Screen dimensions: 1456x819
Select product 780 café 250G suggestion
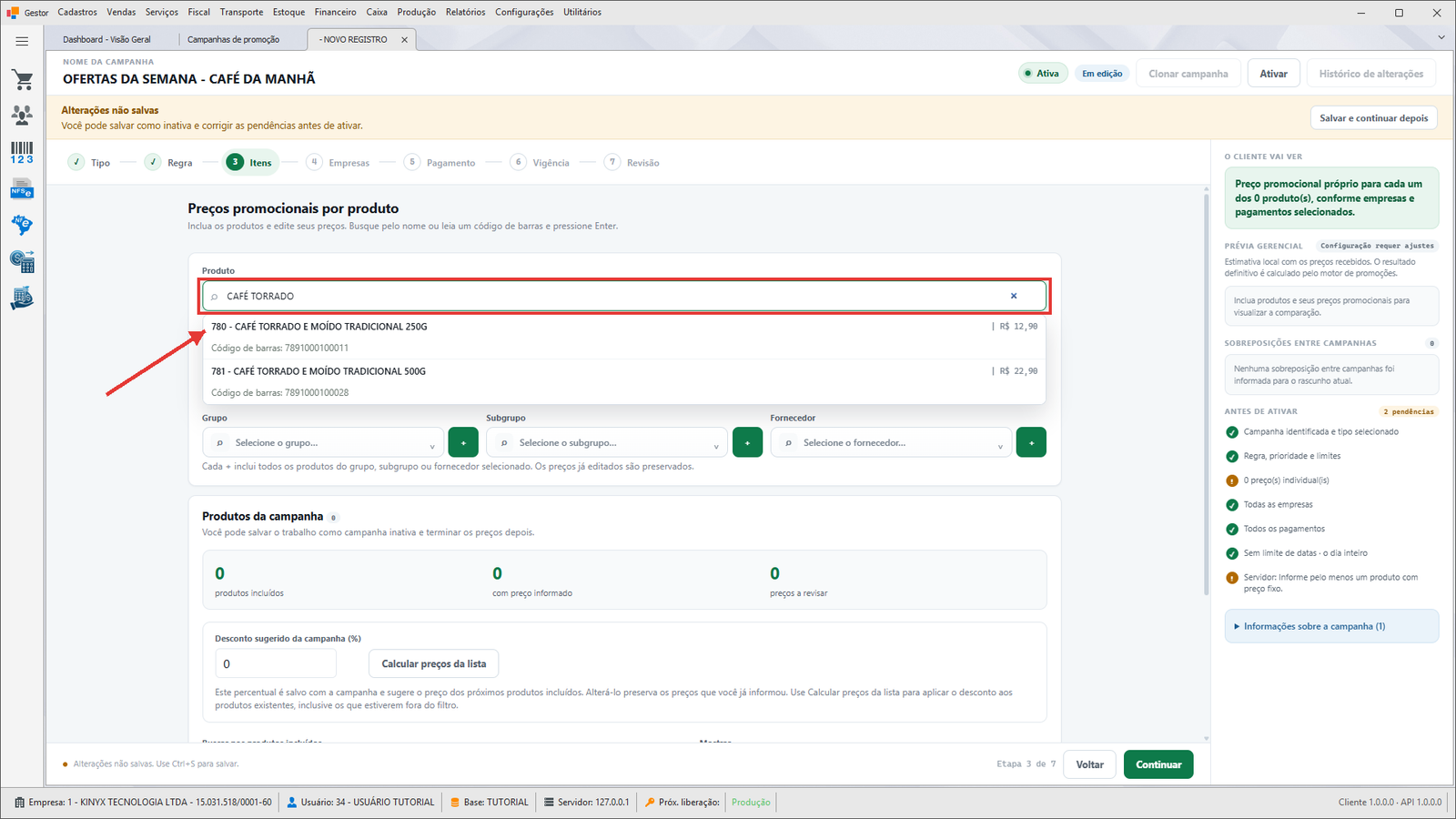(624, 337)
